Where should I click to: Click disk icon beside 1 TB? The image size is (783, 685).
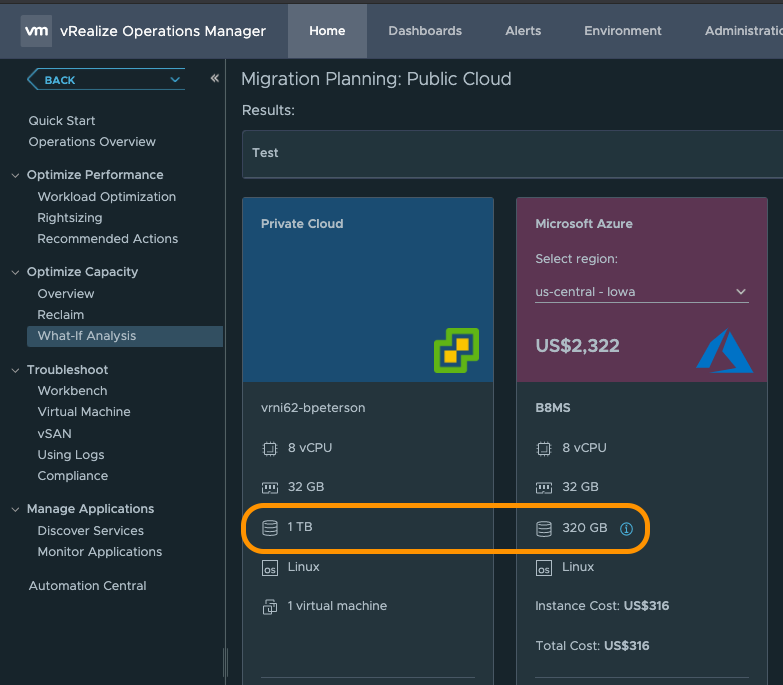[270, 528]
